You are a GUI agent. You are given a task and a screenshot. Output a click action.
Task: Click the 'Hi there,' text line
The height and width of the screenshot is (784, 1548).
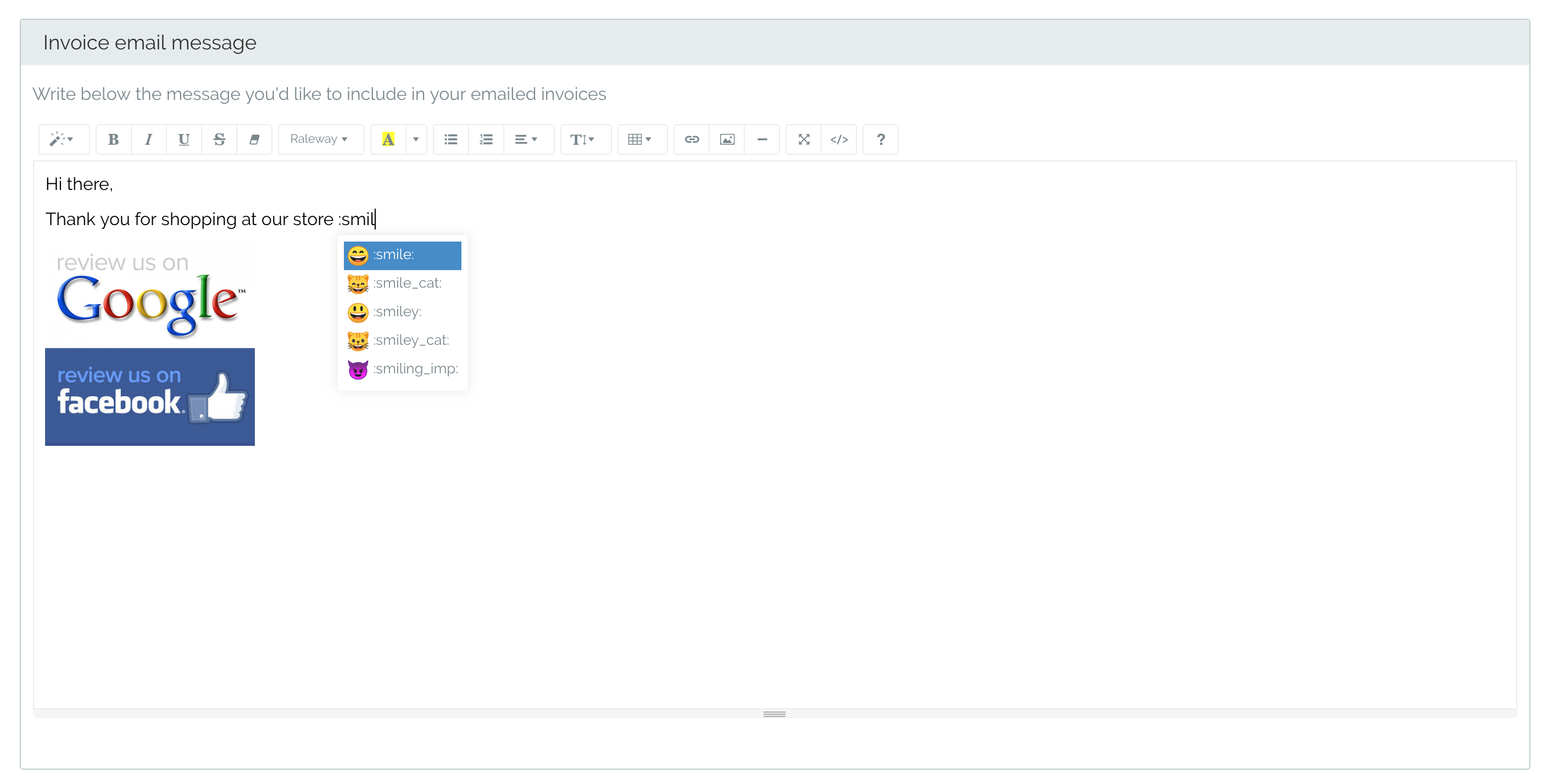[79, 184]
